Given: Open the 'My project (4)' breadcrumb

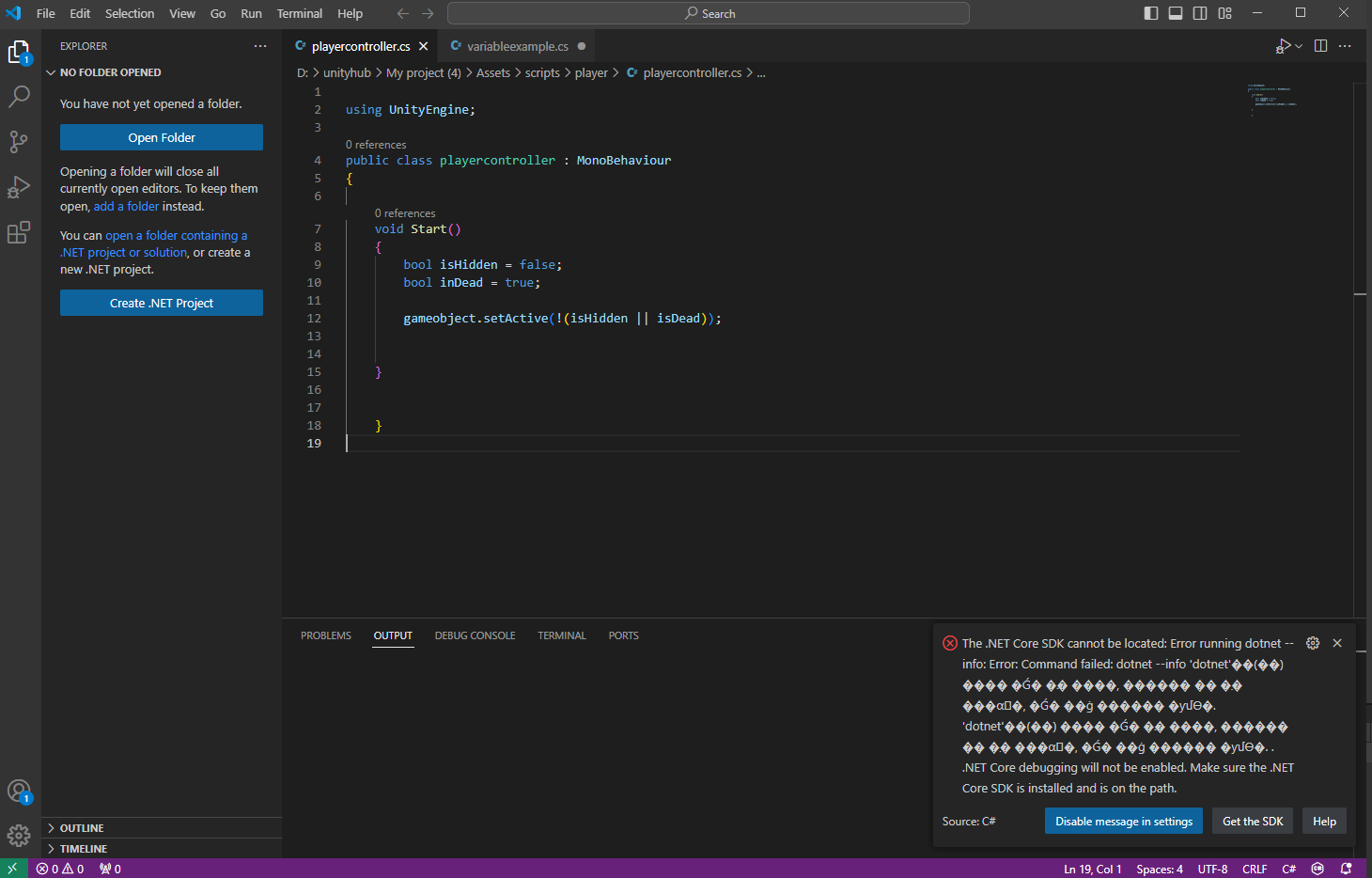Looking at the screenshot, I should click(x=424, y=73).
